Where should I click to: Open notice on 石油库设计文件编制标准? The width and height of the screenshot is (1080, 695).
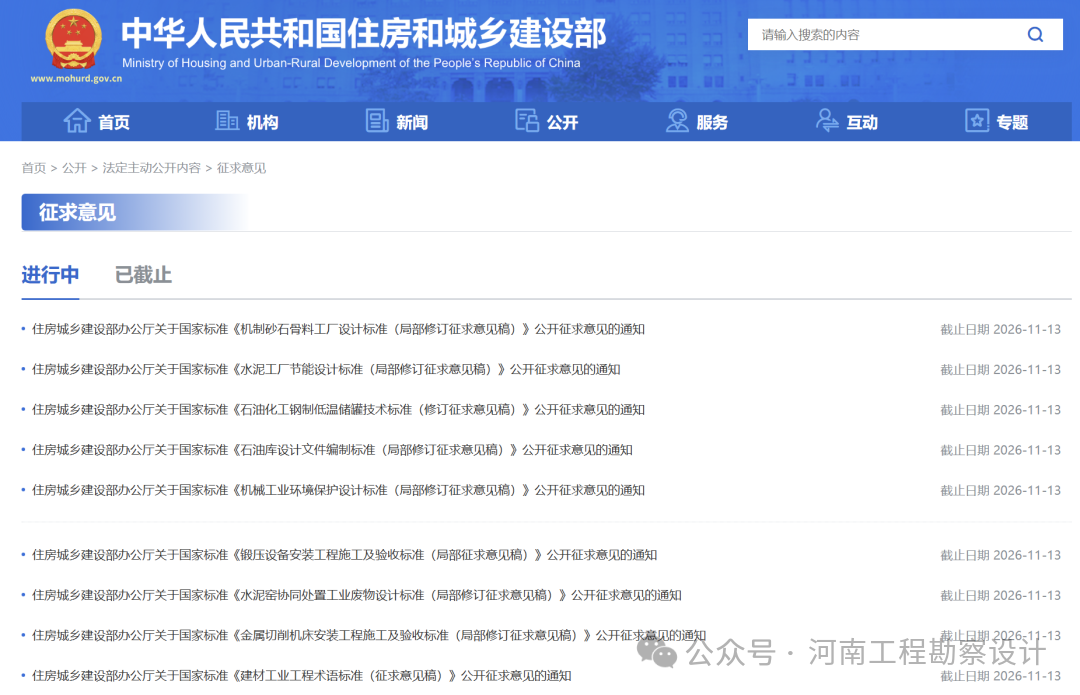[332, 450]
